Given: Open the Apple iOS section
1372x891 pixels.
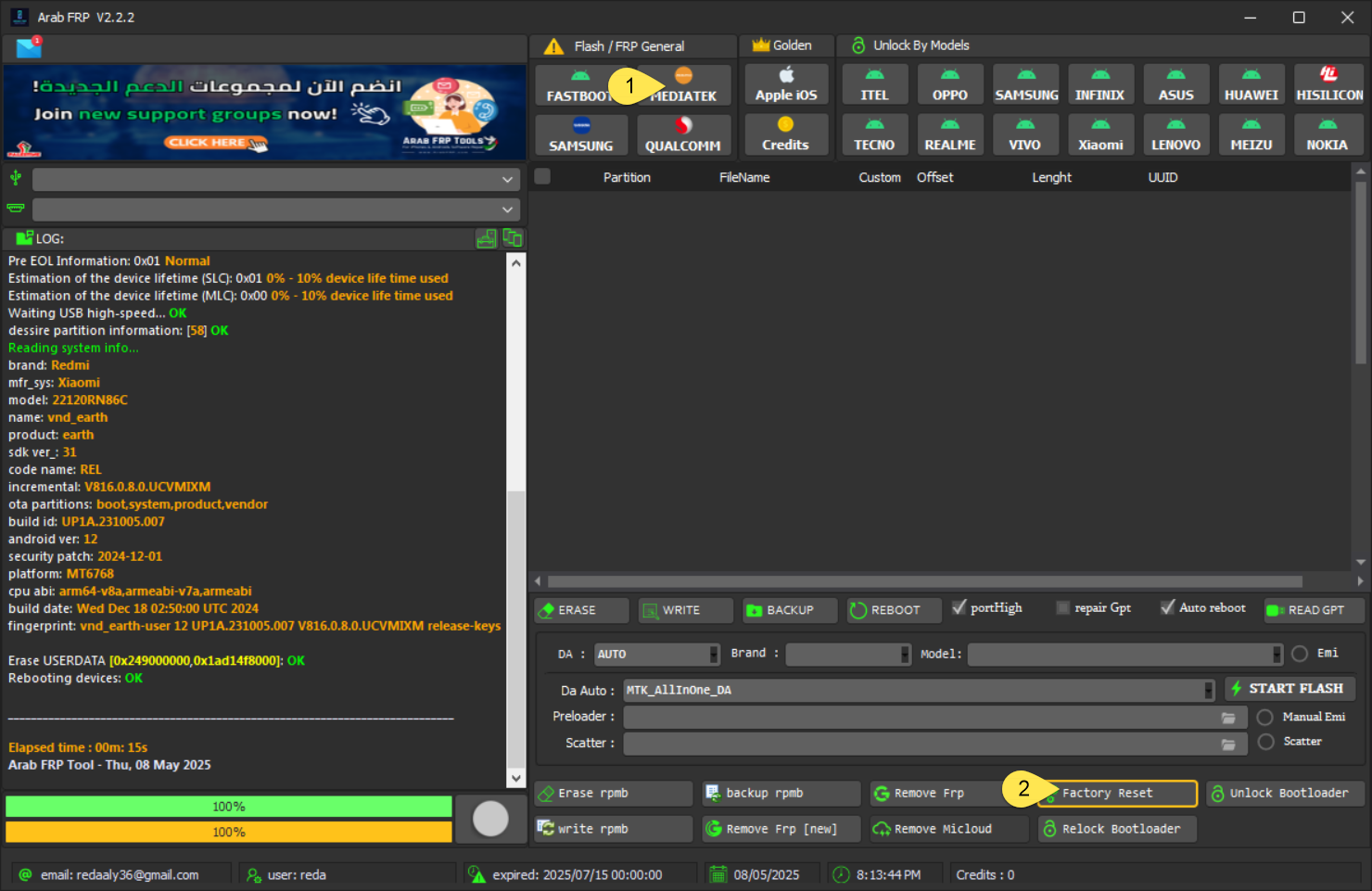Looking at the screenshot, I should point(786,84).
